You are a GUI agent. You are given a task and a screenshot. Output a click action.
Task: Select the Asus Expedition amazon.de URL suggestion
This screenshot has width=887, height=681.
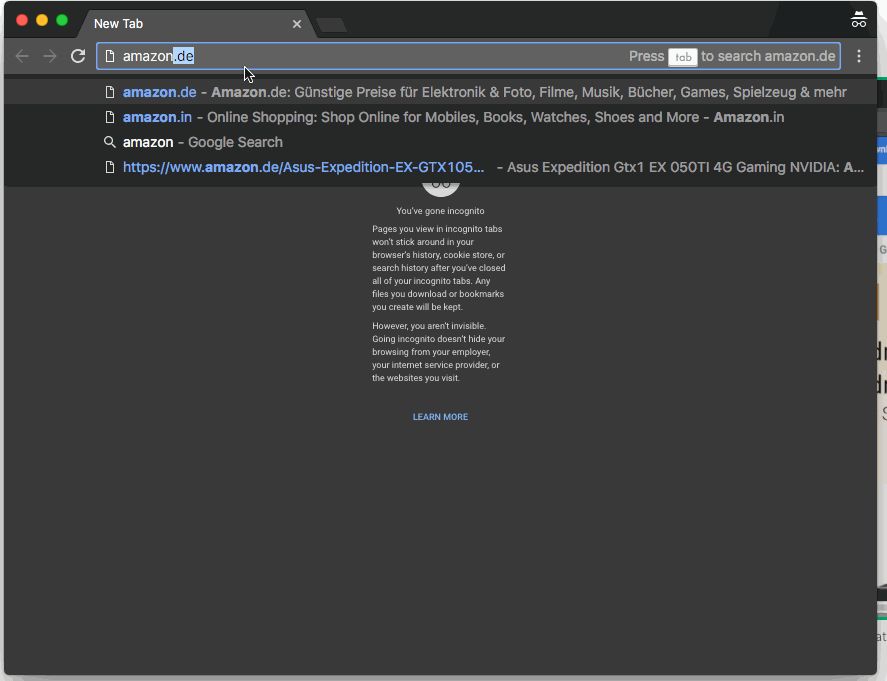pyautogui.click(x=440, y=167)
